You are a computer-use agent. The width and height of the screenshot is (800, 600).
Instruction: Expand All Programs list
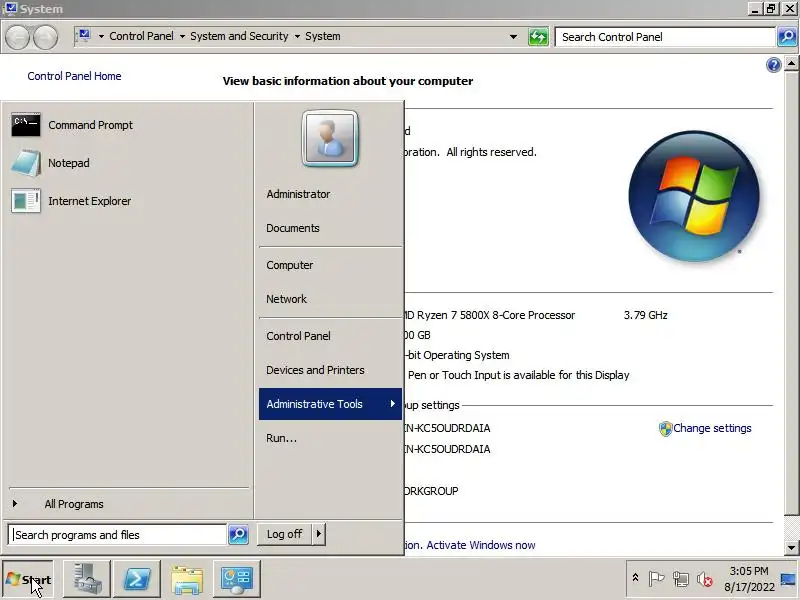tap(129, 504)
